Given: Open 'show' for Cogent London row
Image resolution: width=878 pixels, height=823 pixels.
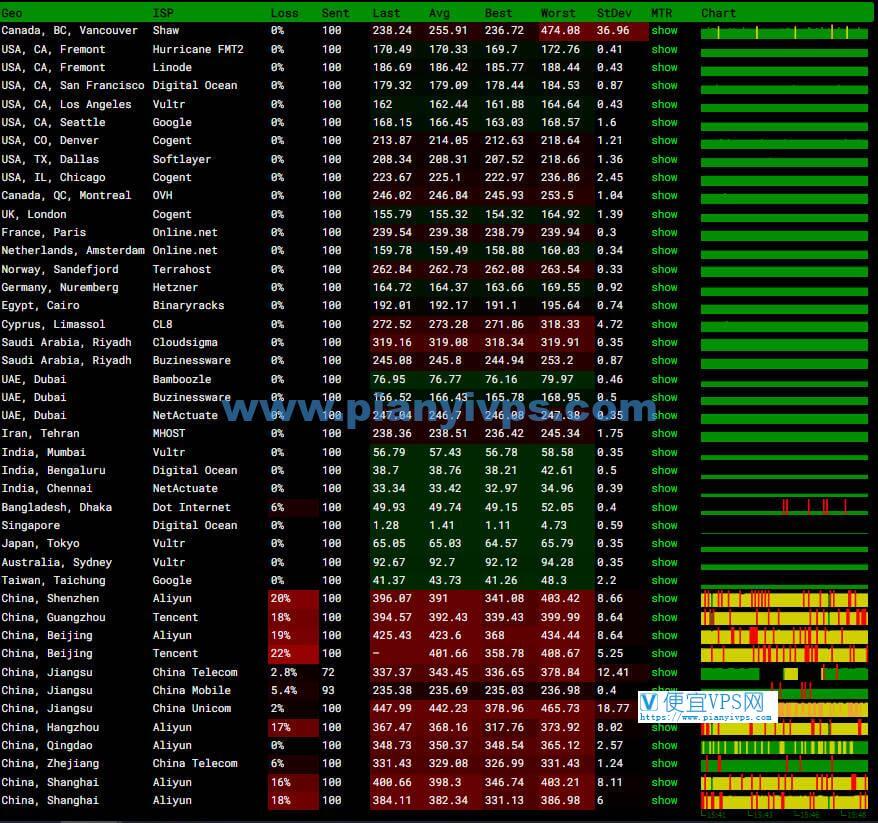Looking at the screenshot, I should 664,214.
